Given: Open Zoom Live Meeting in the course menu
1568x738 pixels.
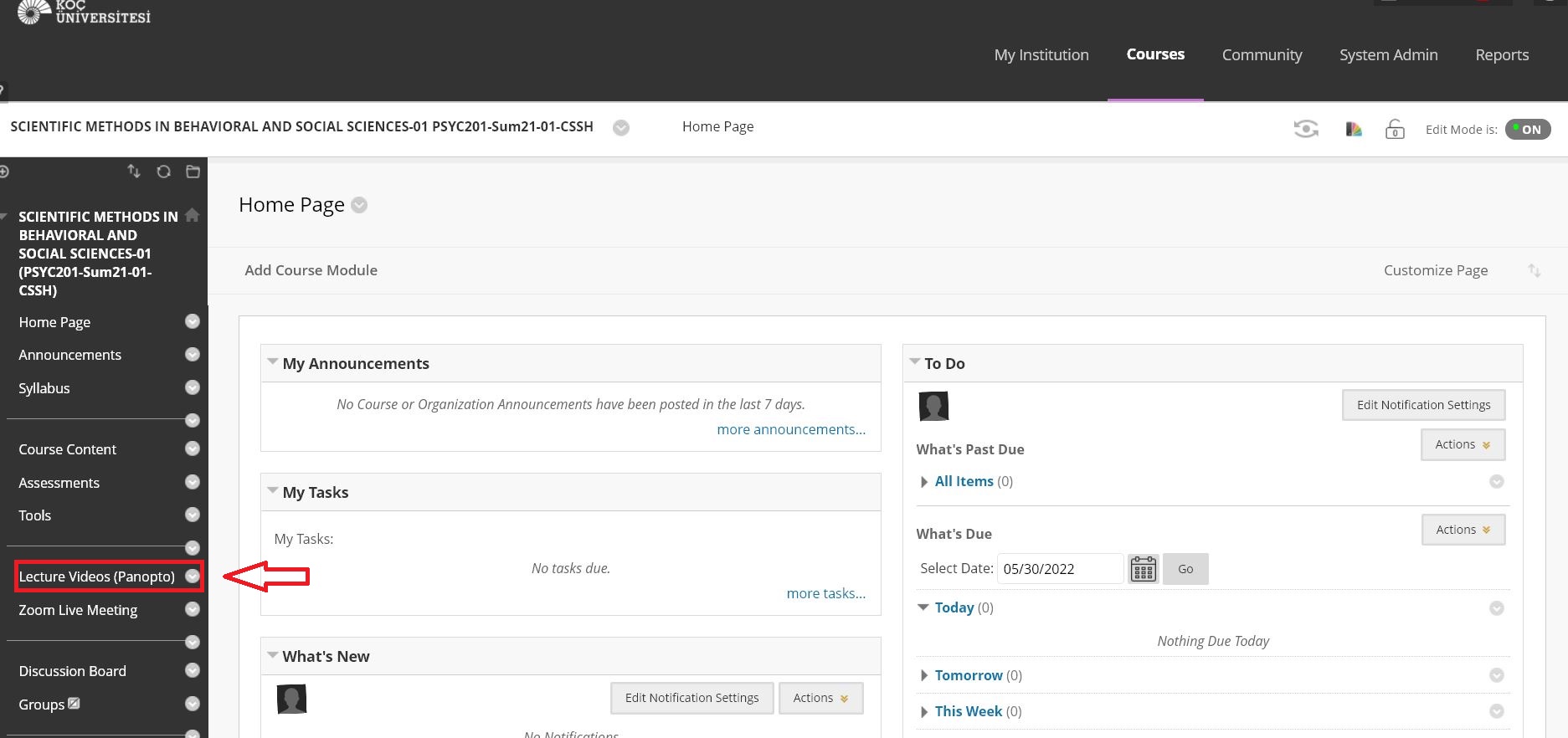Looking at the screenshot, I should [x=78, y=610].
